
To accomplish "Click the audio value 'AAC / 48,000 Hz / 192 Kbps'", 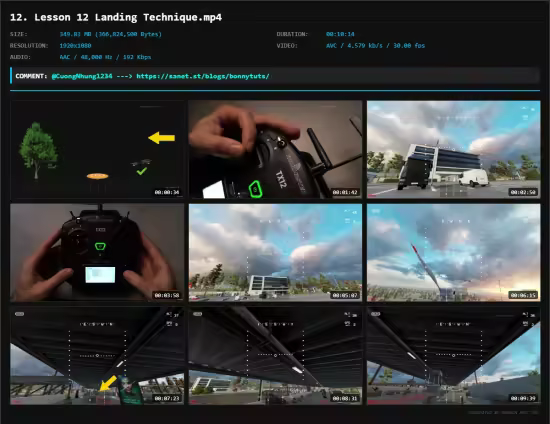I will [x=105, y=57].
